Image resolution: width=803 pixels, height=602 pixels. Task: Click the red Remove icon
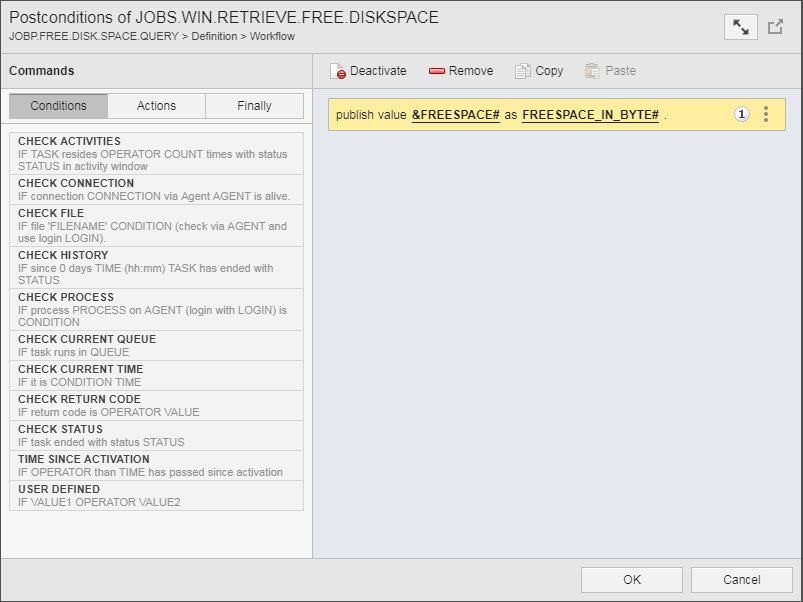(437, 71)
